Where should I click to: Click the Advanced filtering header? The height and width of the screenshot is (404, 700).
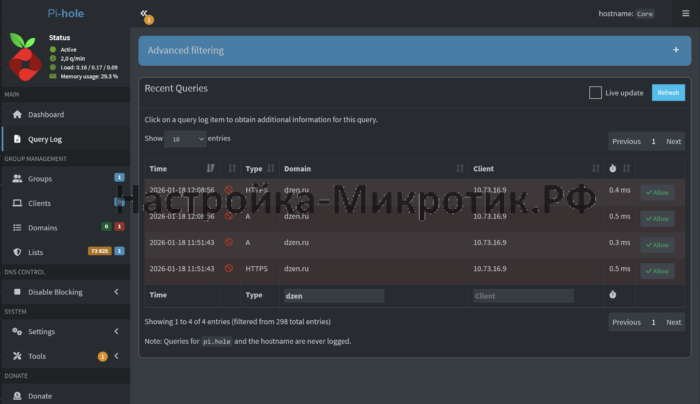coord(415,50)
